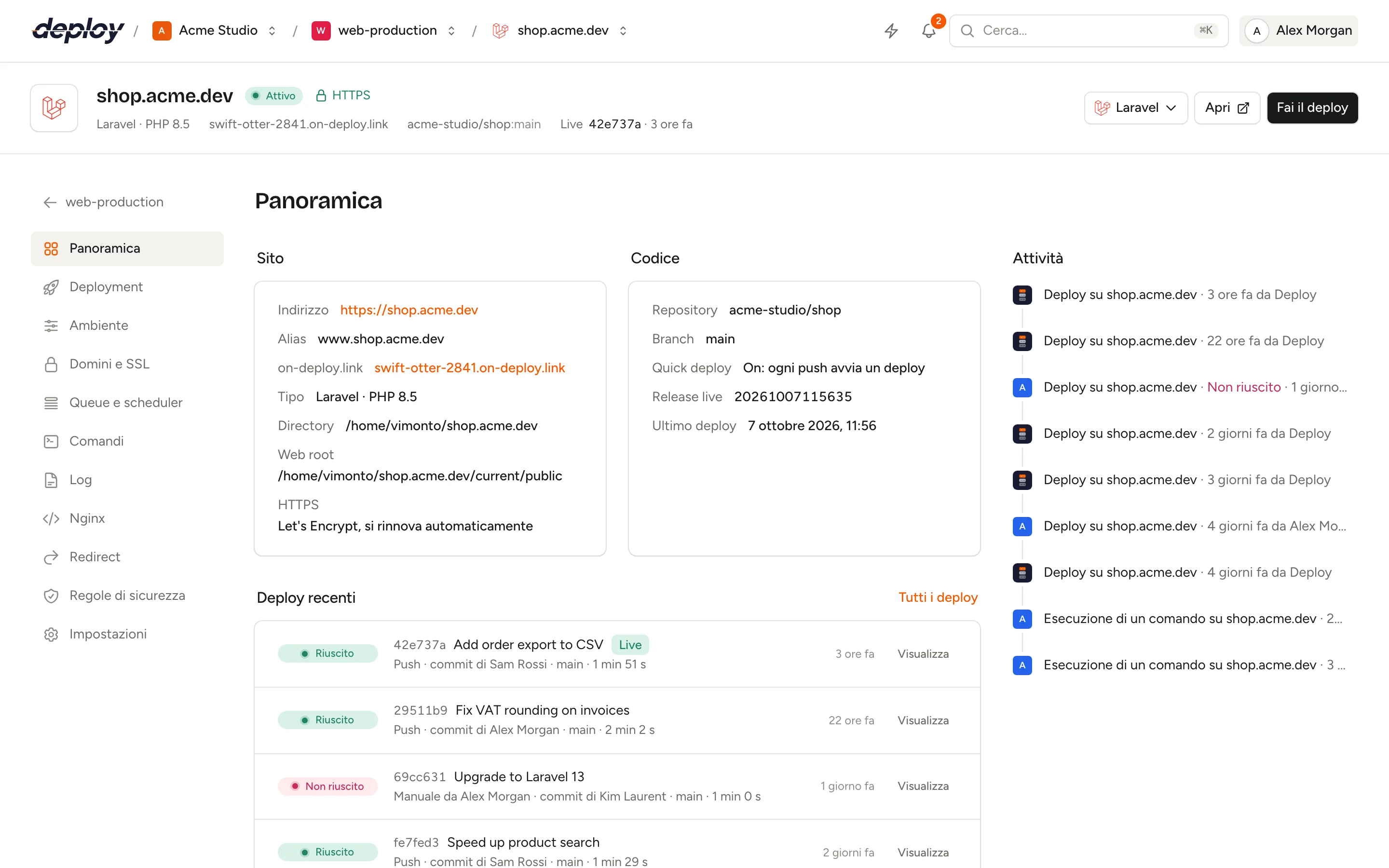Open Domini e SSL section
1389x868 pixels.
point(127,364)
